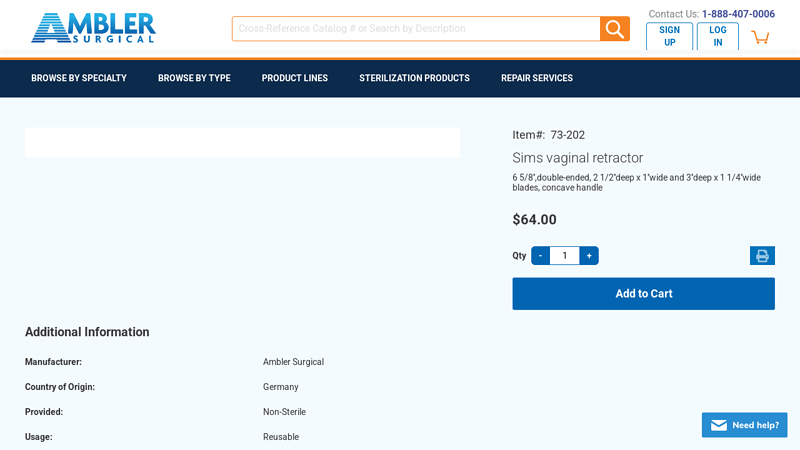
Task: Click the Ambler Surgical logo
Action: tap(93, 28)
